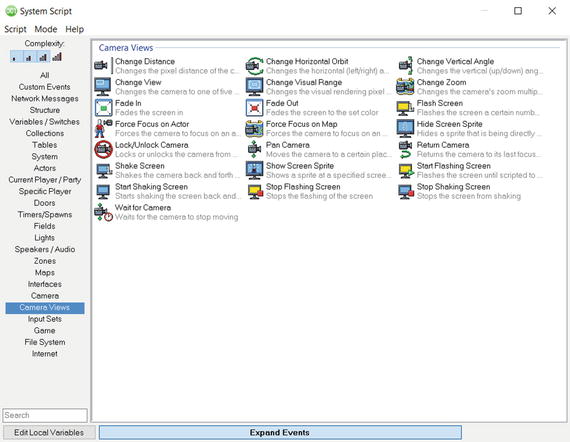Viewport: 570px width, 442px height.
Task: Select the Speakers / Audio category
Action: click(x=45, y=249)
